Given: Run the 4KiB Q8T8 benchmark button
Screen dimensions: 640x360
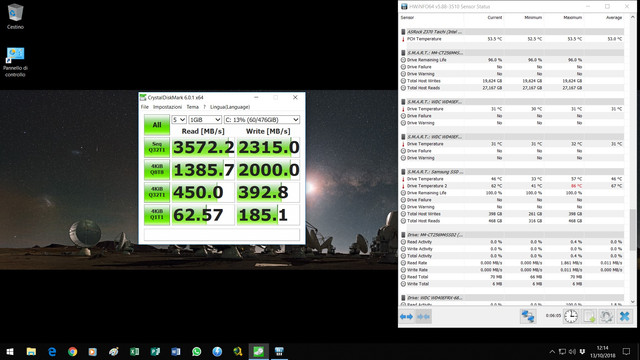Looking at the screenshot, I should pyautogui.click(x=157, y=170).
